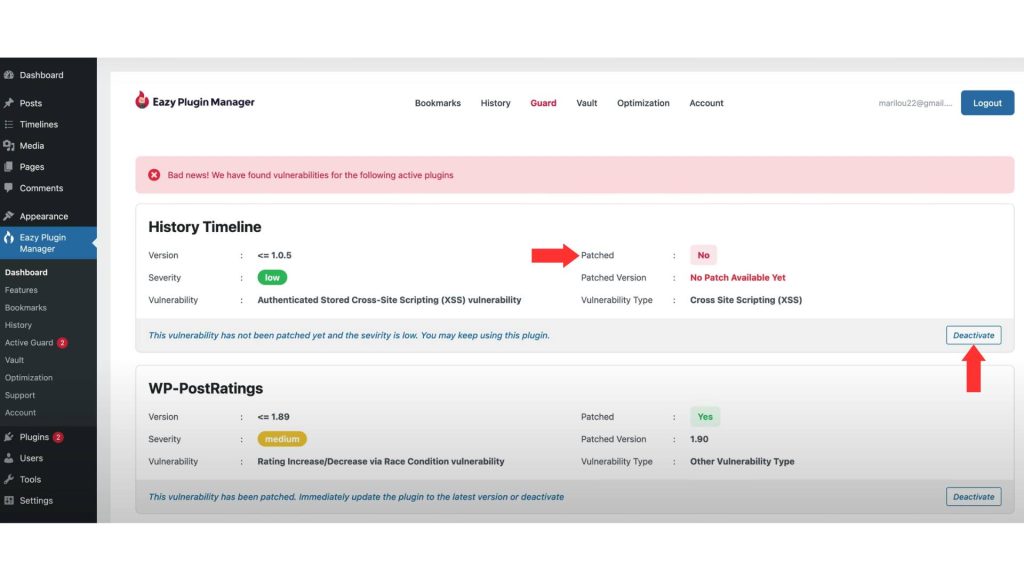Open the History tab in header
The width and height of the screenshot is (1024, 576).
coord(496,103)
